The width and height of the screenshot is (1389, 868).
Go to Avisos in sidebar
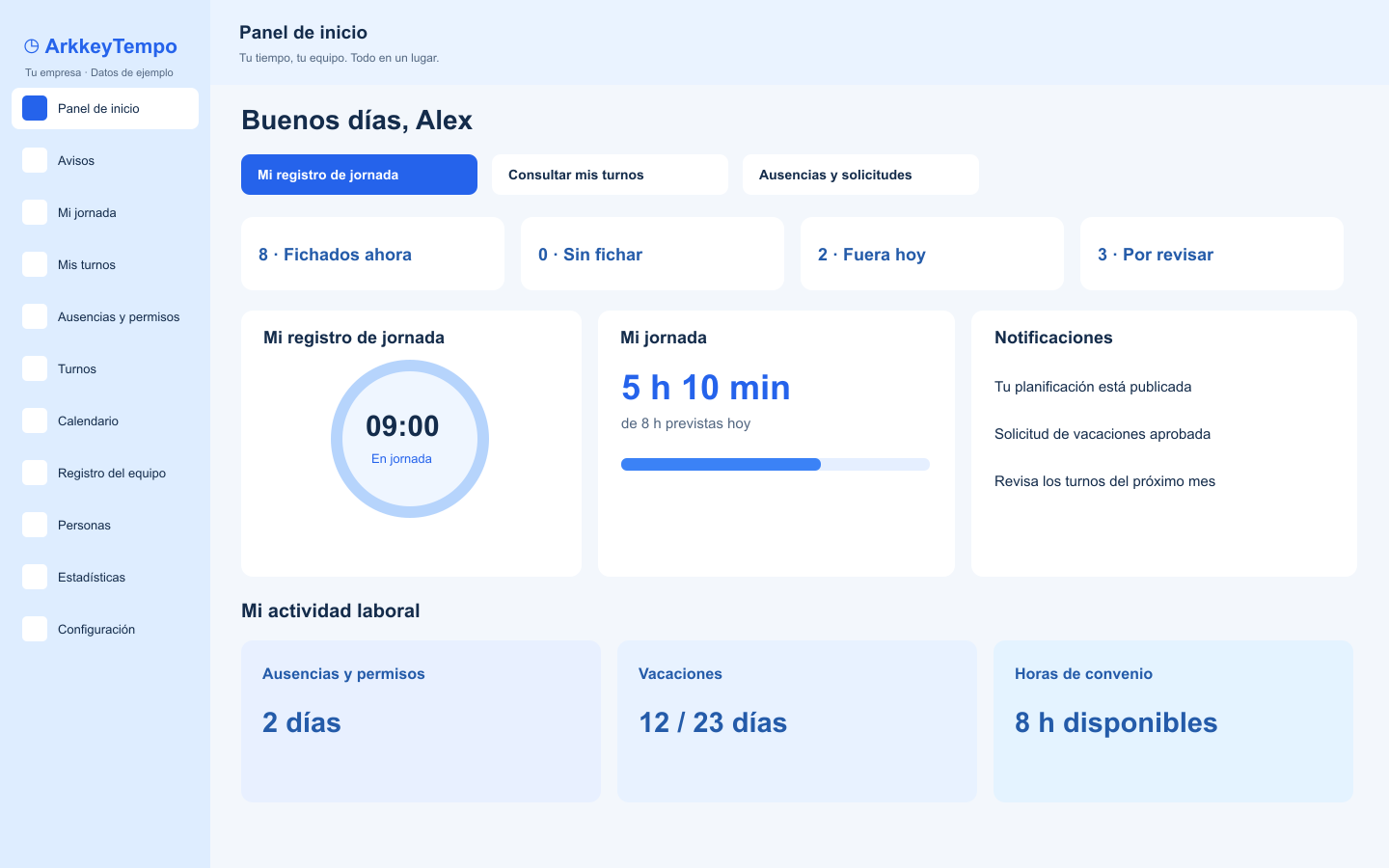(105, 160)
